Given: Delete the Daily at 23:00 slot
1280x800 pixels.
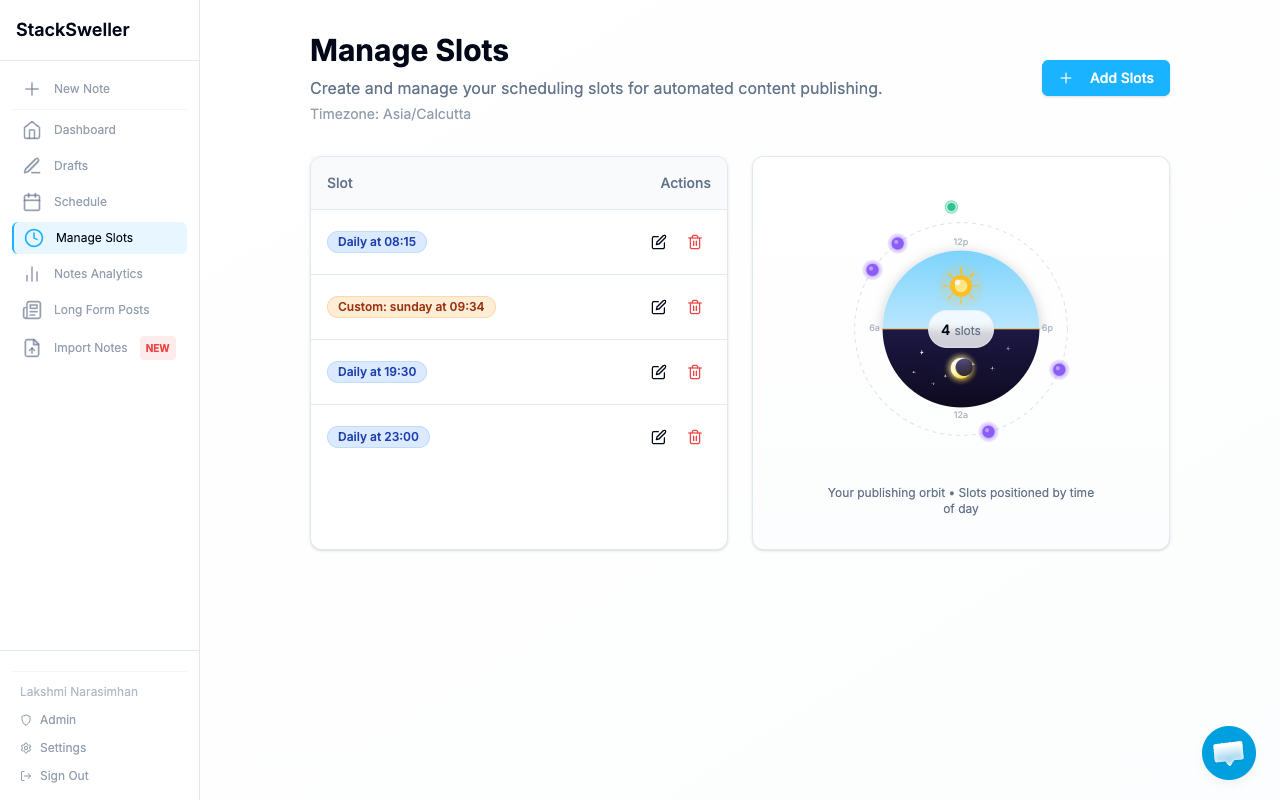Looking at the screenshot, I should point(694,437).
